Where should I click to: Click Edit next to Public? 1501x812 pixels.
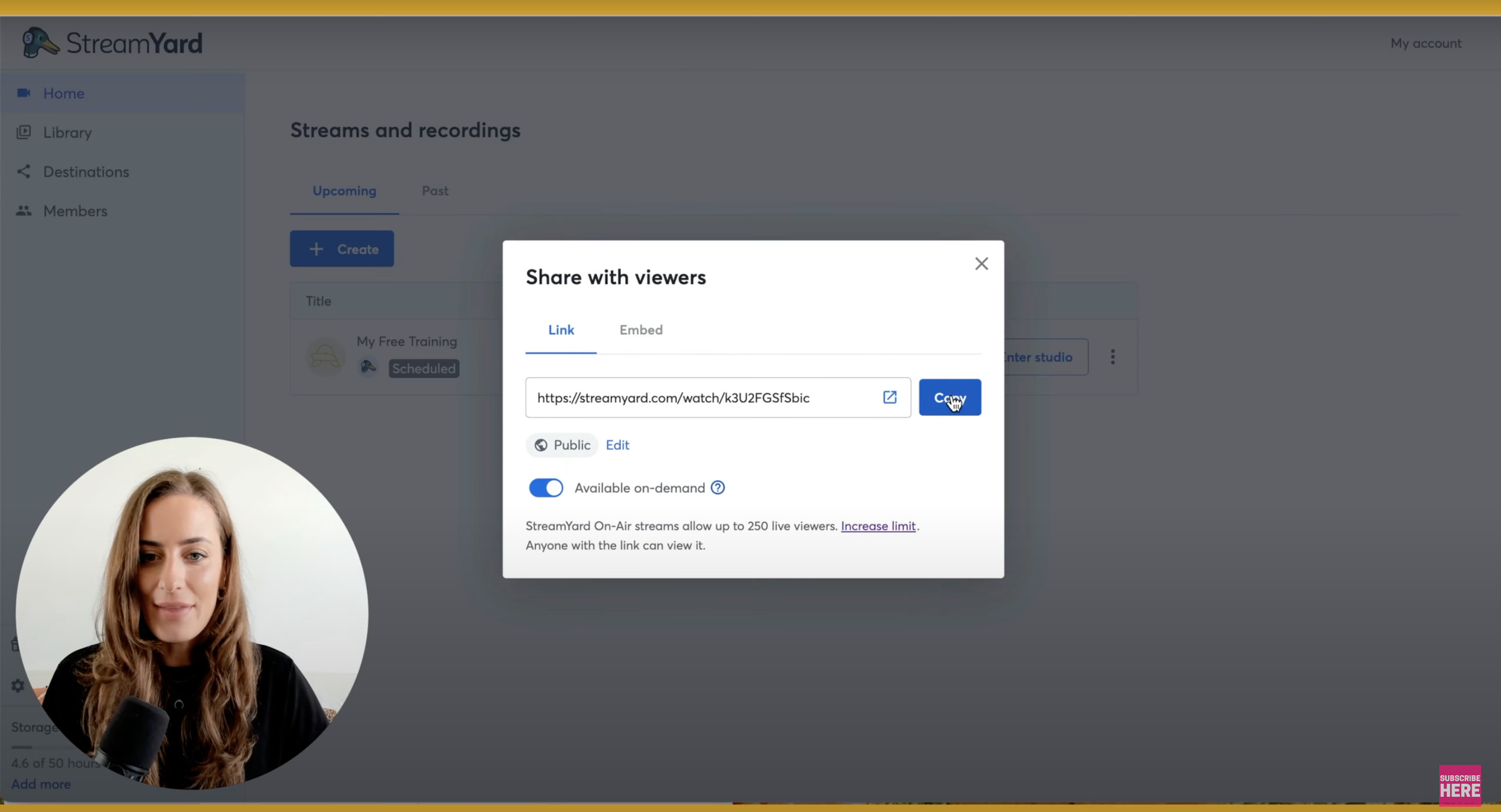coord(617,445)
